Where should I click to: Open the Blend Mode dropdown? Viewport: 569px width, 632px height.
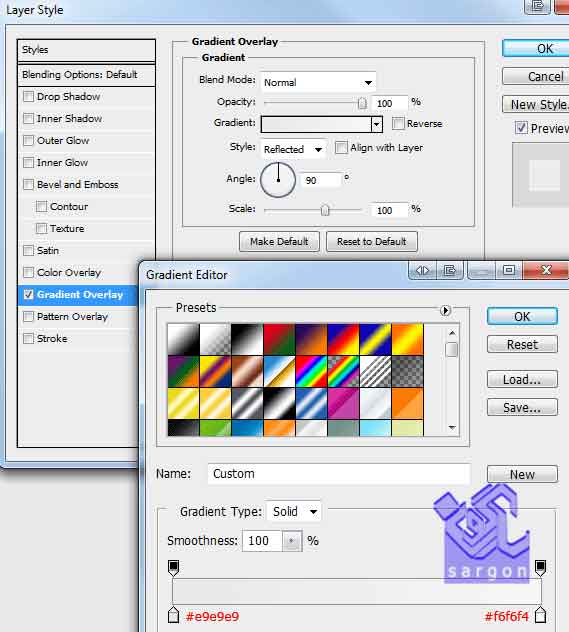pyautogui.click(x=318, y=82)
